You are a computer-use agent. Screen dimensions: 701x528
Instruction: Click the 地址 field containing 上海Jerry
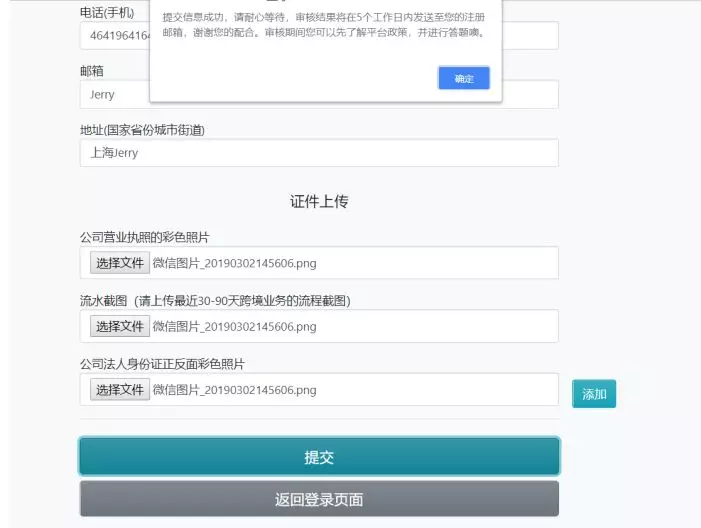319,153
